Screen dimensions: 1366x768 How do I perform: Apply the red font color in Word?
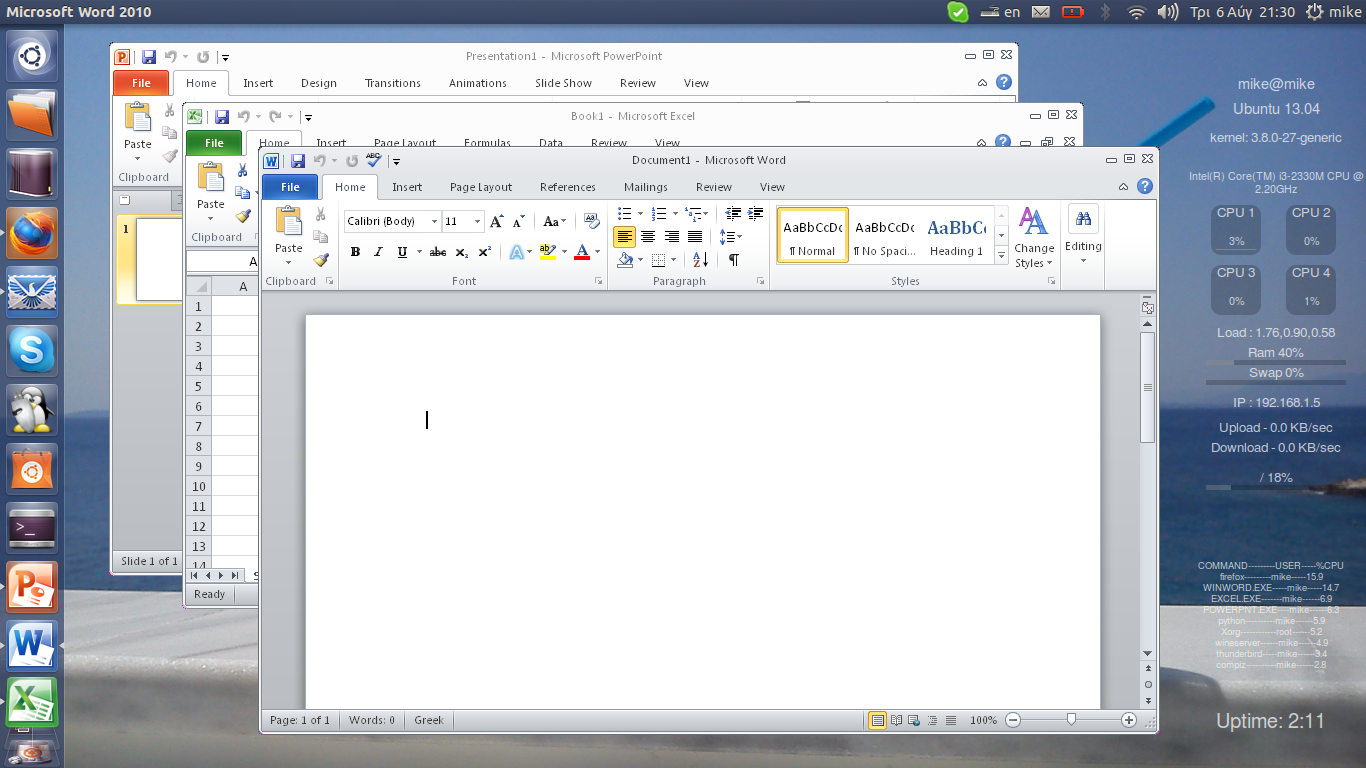pyautogui.click(x=582, y=252)
